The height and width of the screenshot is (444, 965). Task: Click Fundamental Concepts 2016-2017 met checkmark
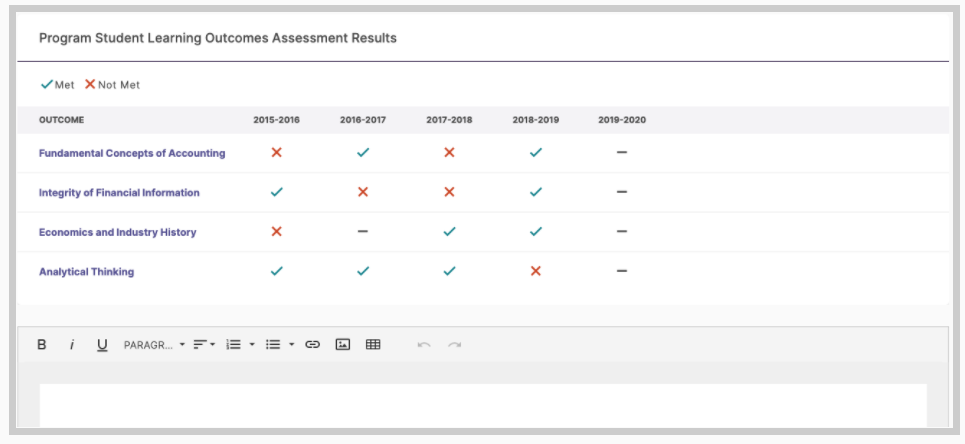tap(363, 152)
